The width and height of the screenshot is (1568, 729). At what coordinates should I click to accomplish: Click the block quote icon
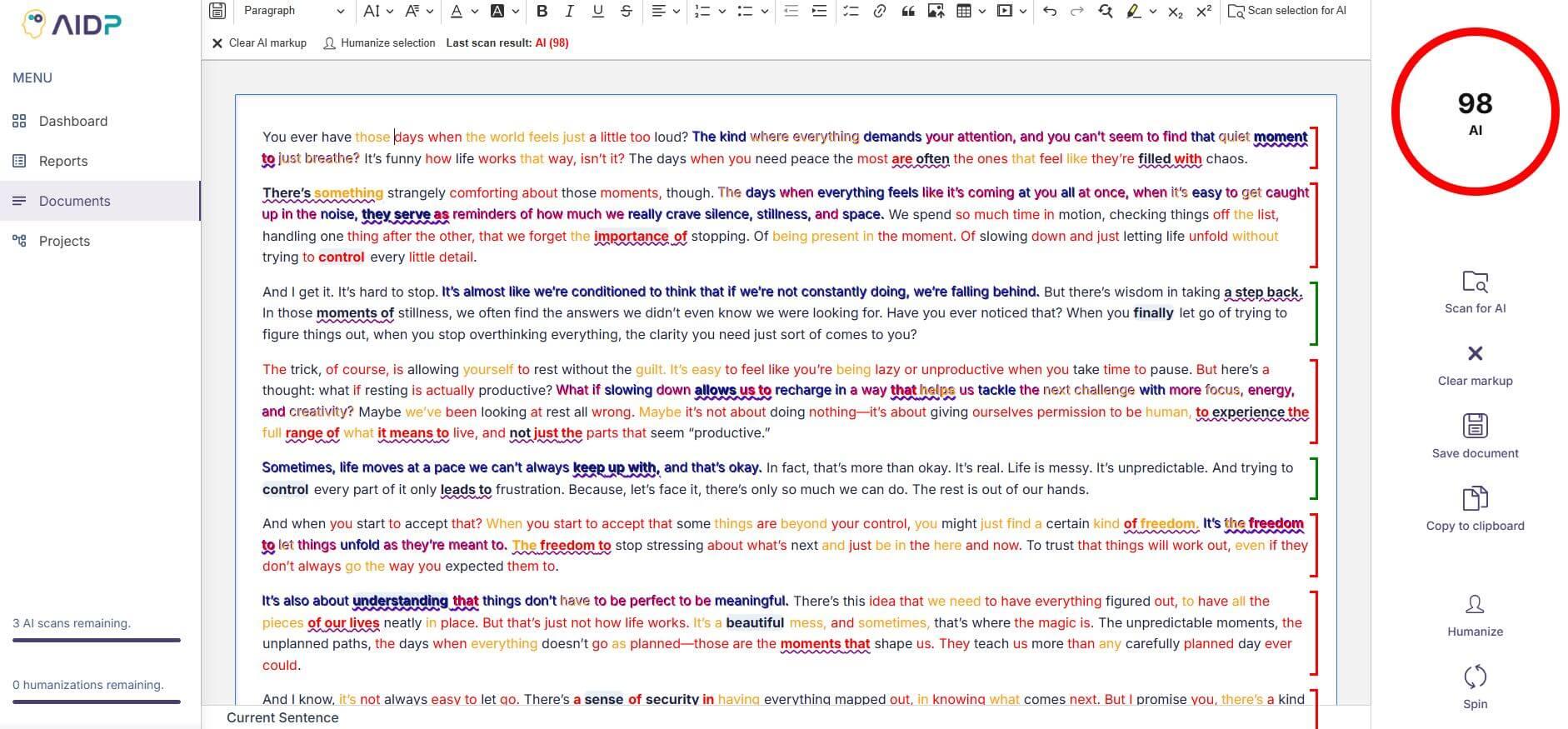(907, 11)
